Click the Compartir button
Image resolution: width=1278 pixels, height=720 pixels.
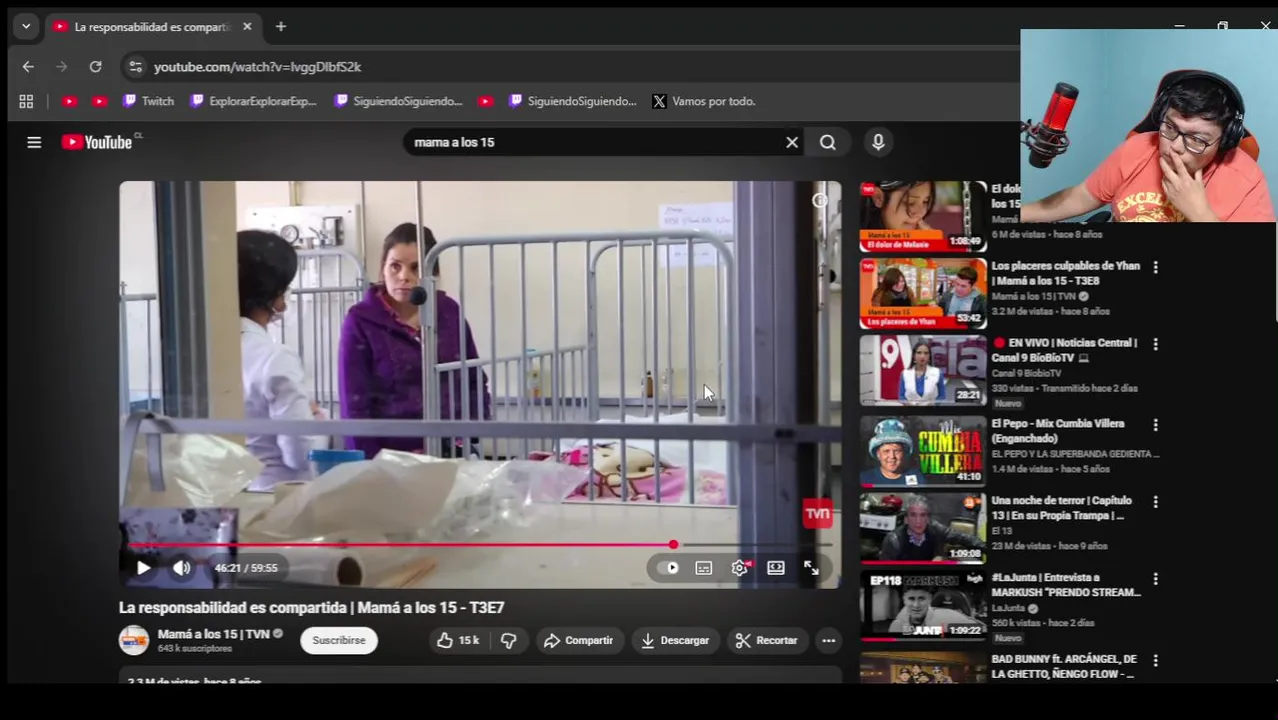pyautogui.click(x=579, y=640)
